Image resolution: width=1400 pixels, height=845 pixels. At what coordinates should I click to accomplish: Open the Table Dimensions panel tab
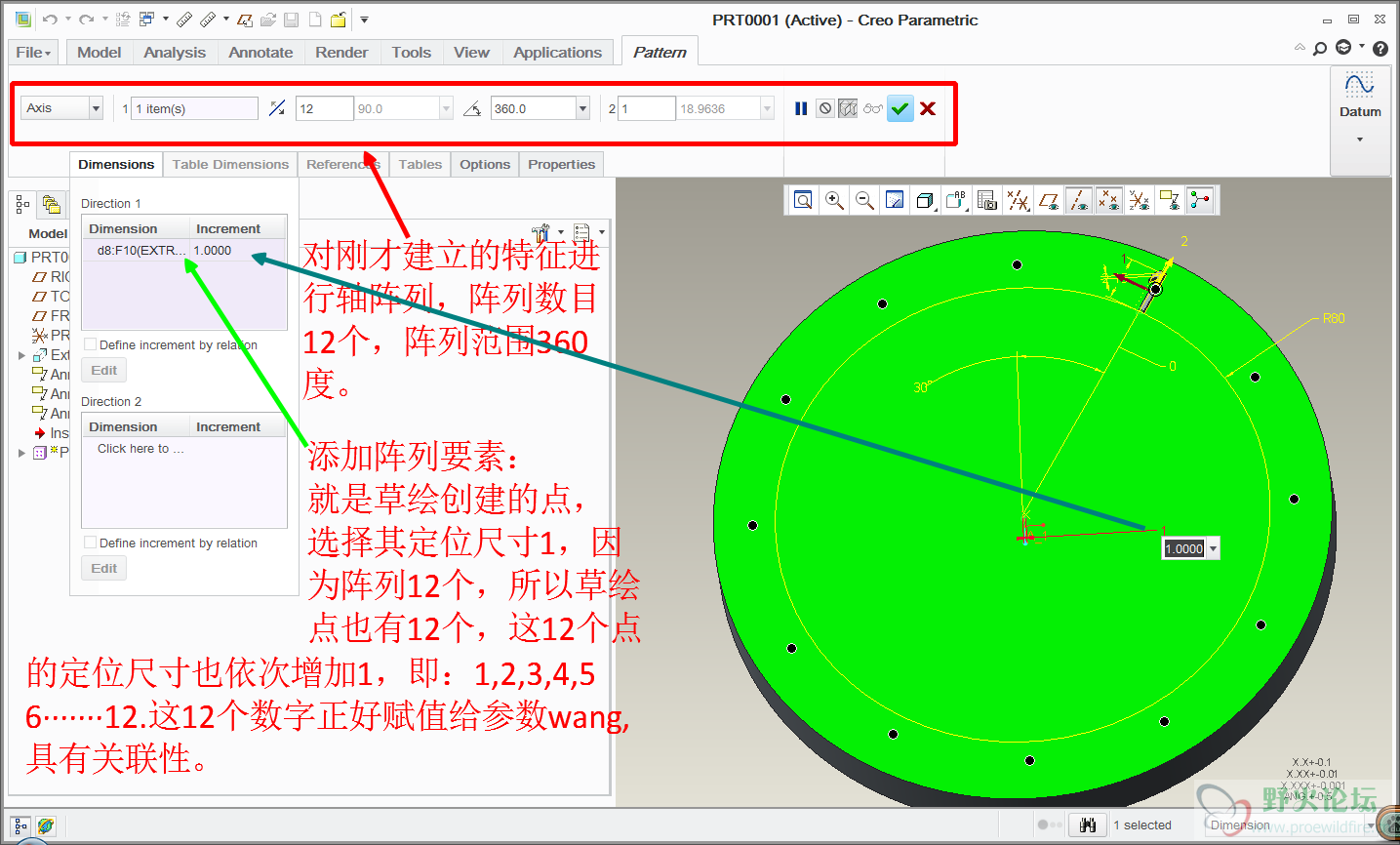tap(230, 164)
